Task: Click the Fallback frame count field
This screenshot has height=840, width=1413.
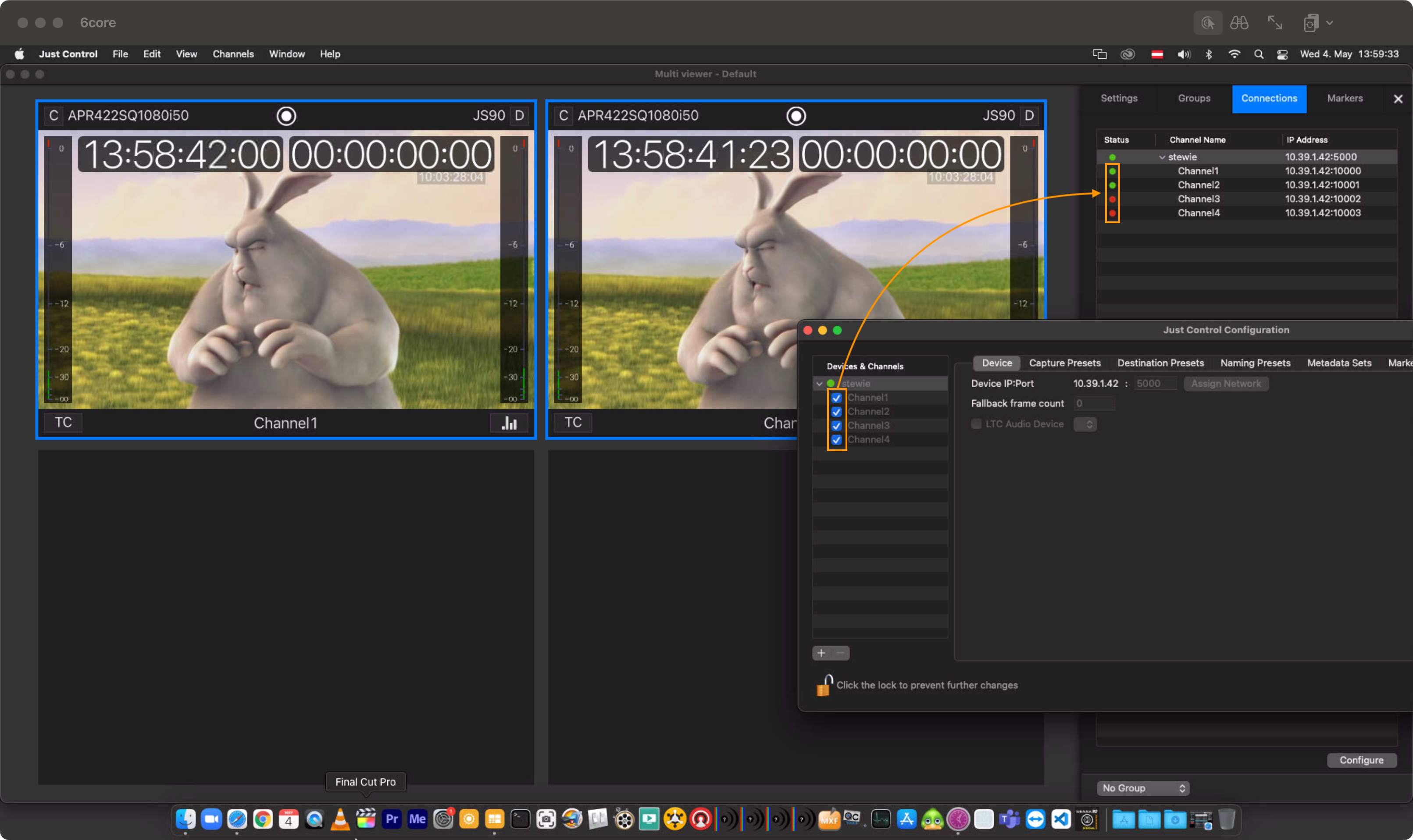Action: (1095, 404)
